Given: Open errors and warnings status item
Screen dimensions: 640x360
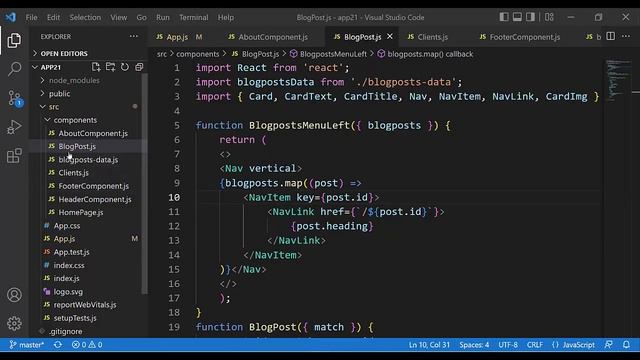Looking at the screenshot, I should tap(87, 345).
